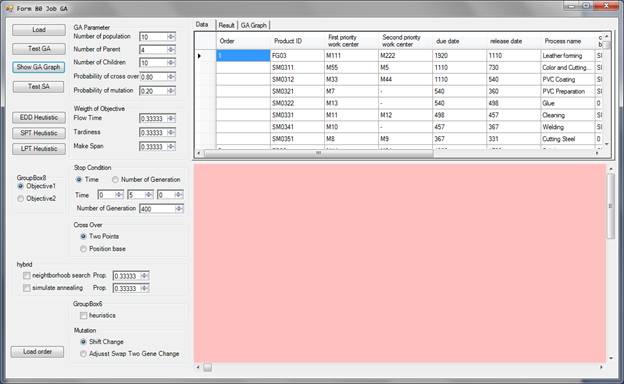Adjust Make Span weight spinner
The height and width of the screenshot is (384, 624).
[x=171, y=147]
